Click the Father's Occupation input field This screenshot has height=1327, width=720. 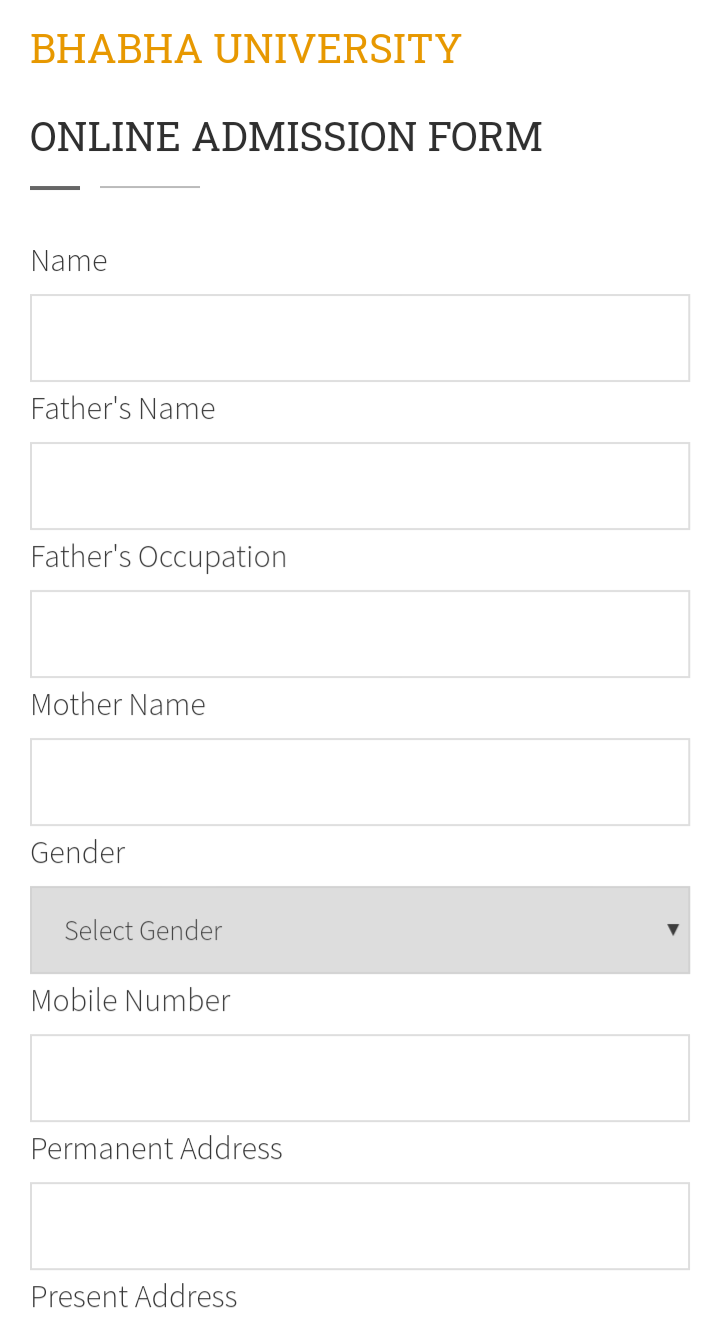pos(360,633)
